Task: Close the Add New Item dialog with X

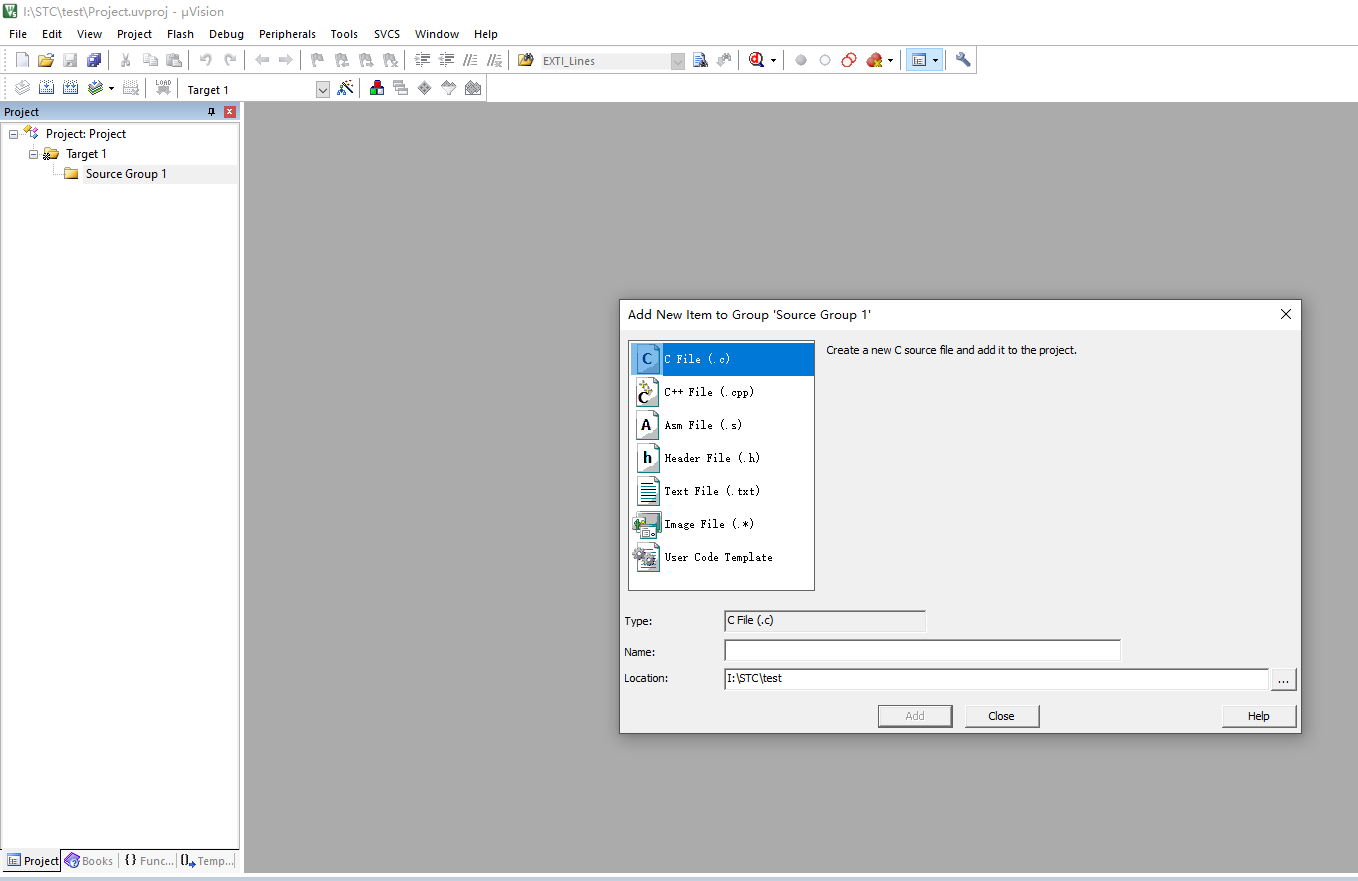Action: 1286,314
